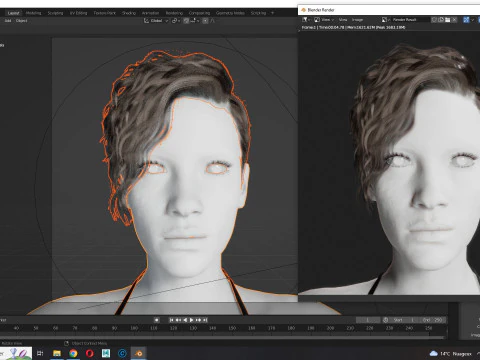Jump to next keyframe
The image size is (480, 360).
click(199, 320)
